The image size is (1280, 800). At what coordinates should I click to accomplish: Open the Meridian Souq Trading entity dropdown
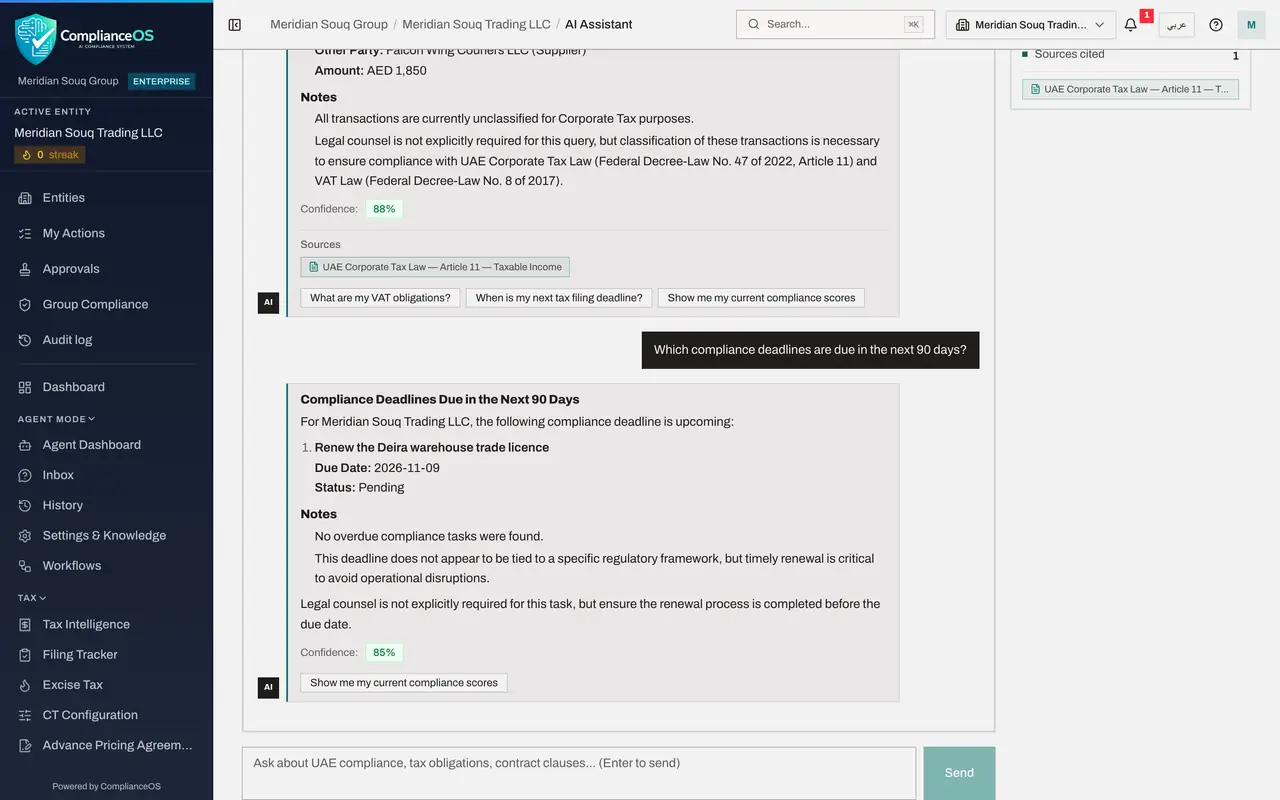(x=1031, y=25)
